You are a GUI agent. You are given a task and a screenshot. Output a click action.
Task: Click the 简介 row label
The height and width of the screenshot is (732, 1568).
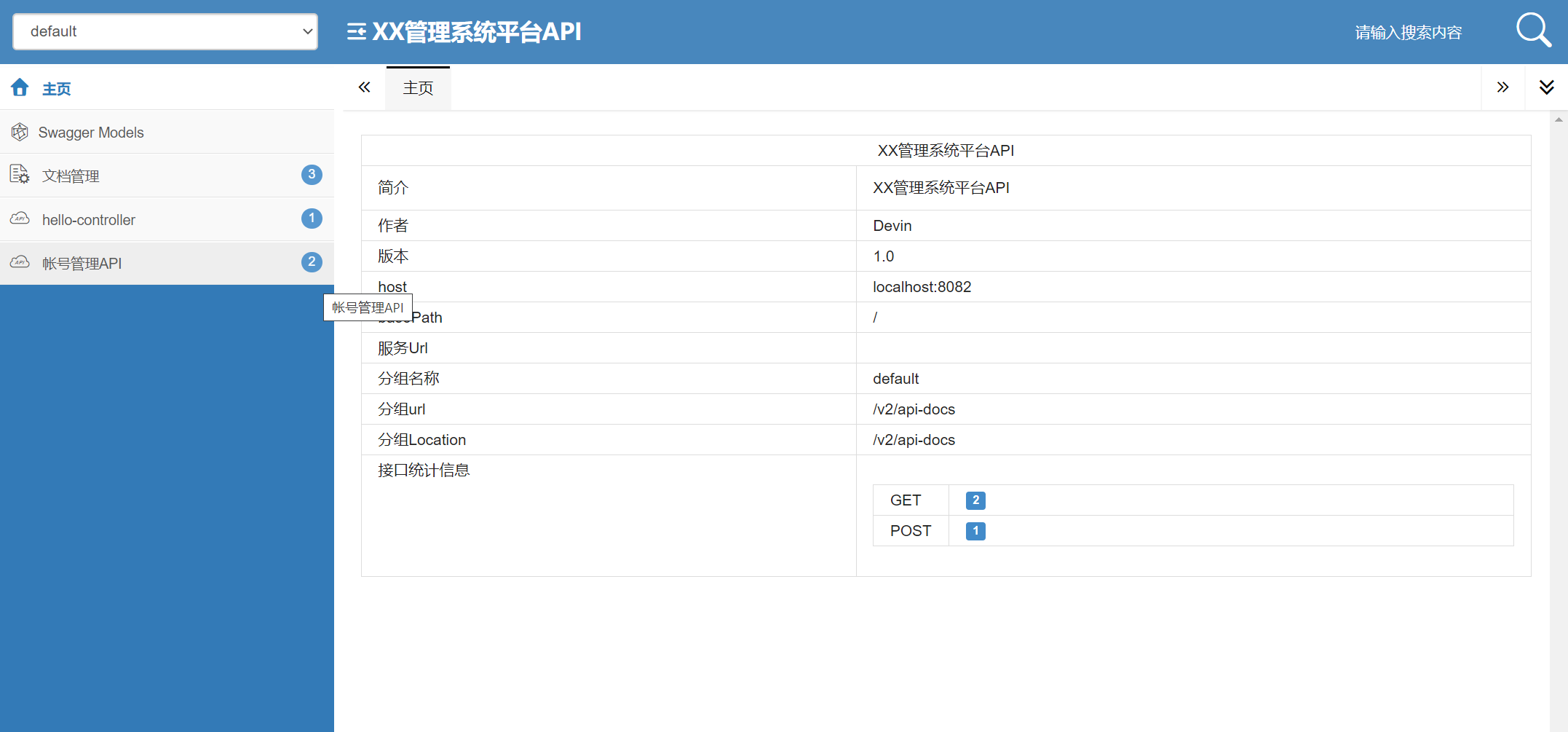coord(393,188)
